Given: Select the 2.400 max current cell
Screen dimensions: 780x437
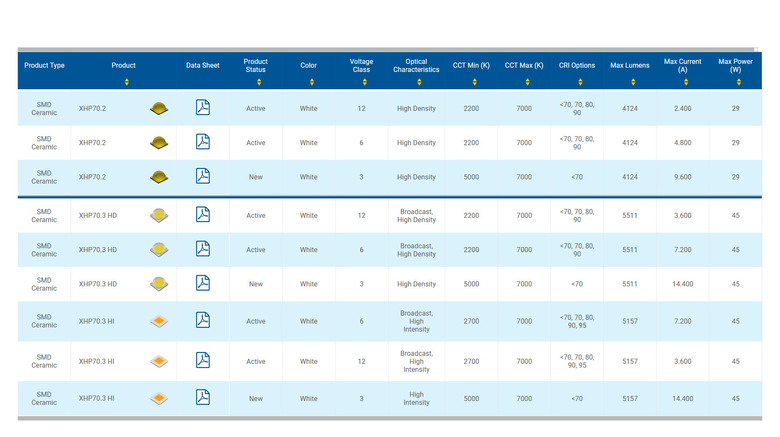Looking at the screenshot, I should 682,108.
